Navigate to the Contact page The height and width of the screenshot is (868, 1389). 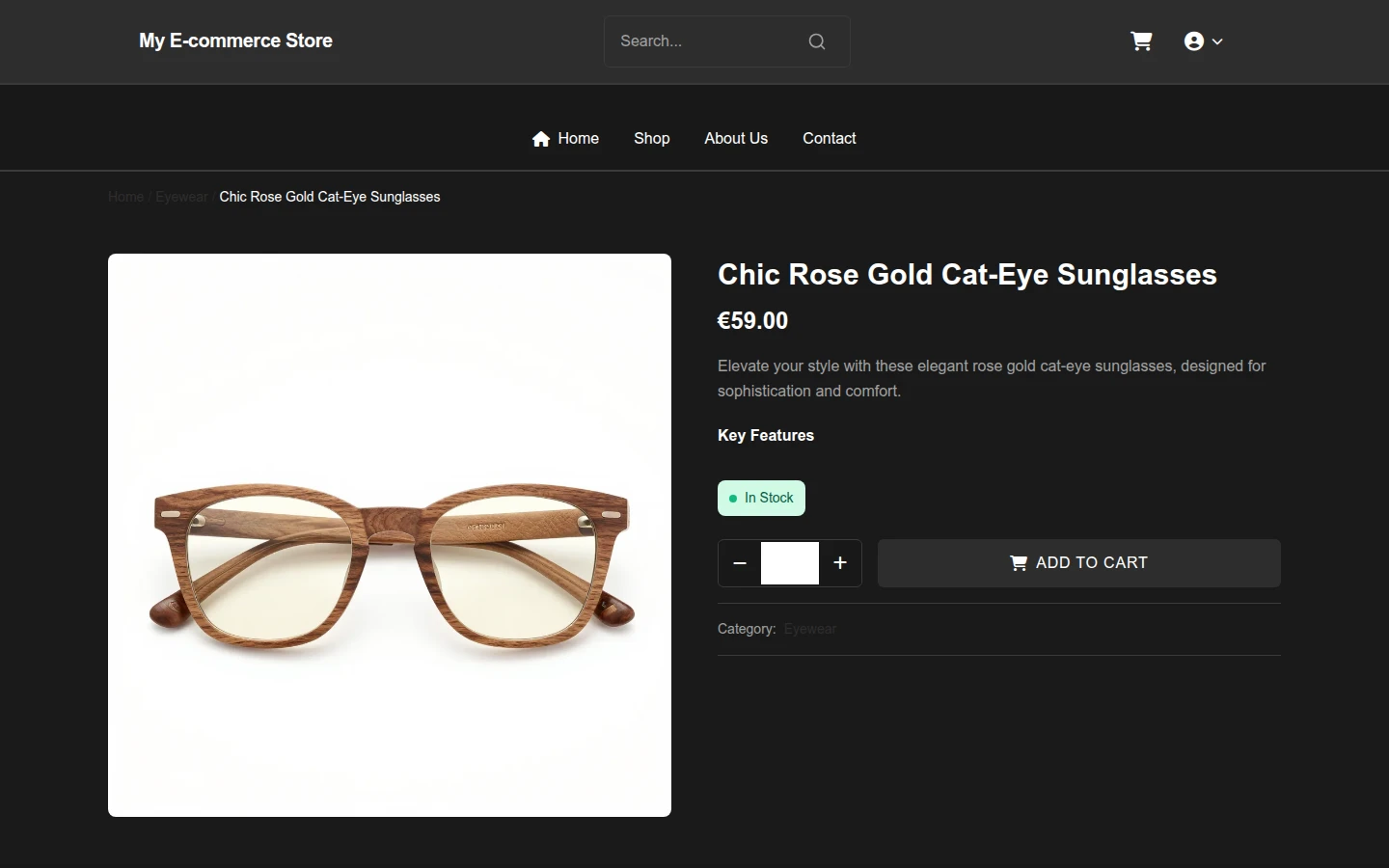point(830,139)
